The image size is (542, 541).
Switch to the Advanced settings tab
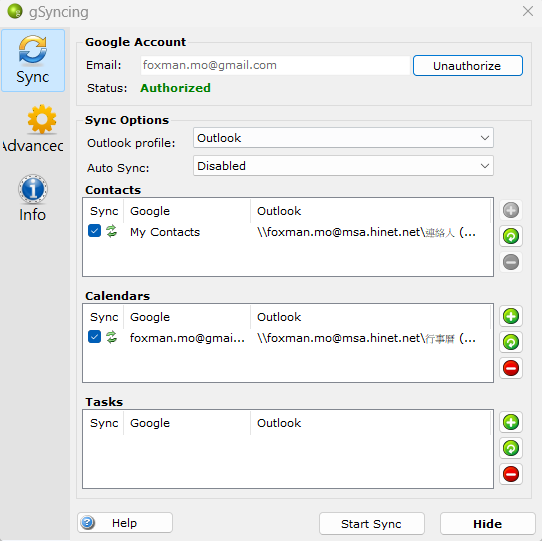[33, 129]
